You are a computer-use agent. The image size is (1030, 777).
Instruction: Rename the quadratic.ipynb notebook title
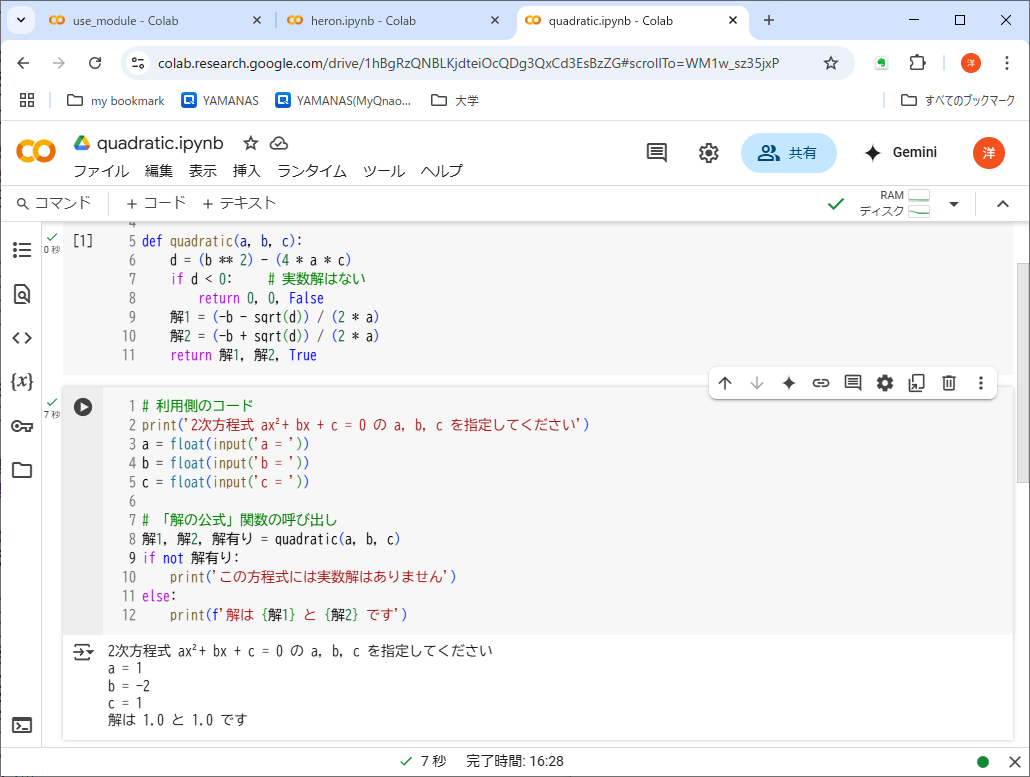pos(160,143)
